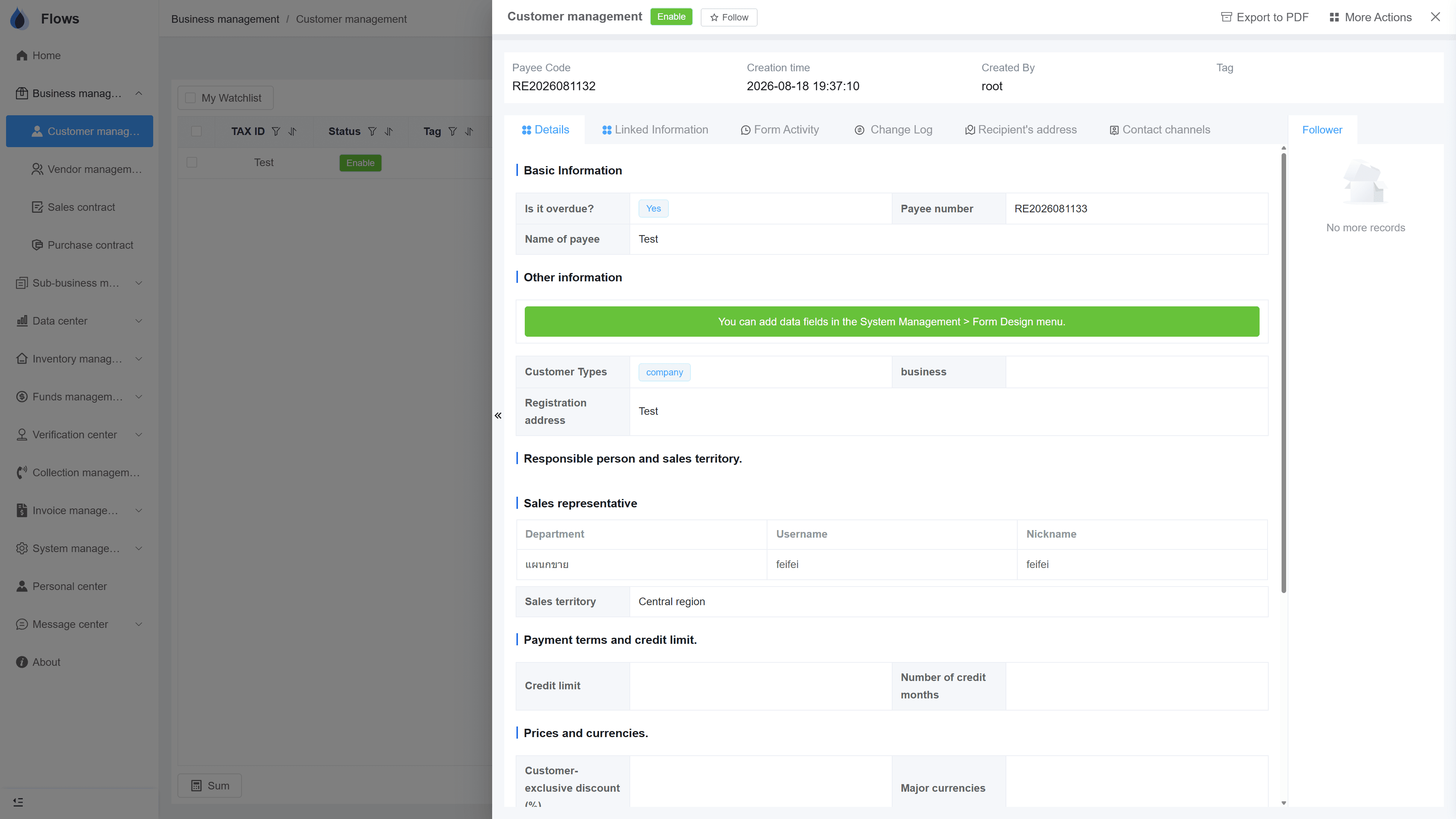Expand the Inventory management menu
Screen dimensions: 1456x819
[138, 358]
